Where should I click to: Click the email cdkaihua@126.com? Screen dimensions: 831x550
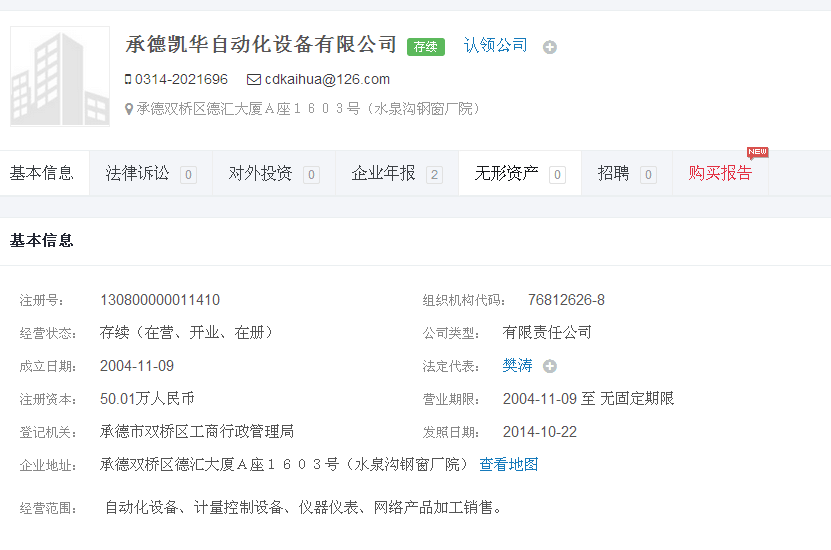coord(327,79)
